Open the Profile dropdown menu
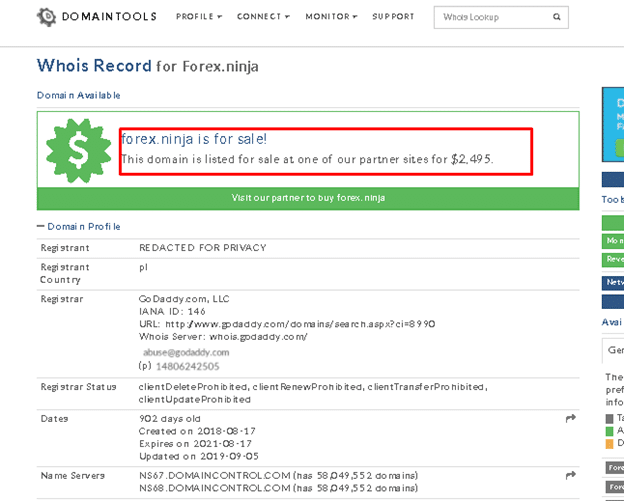The width and height of the screenshot is (624, 501). click(x=199, y=17)
